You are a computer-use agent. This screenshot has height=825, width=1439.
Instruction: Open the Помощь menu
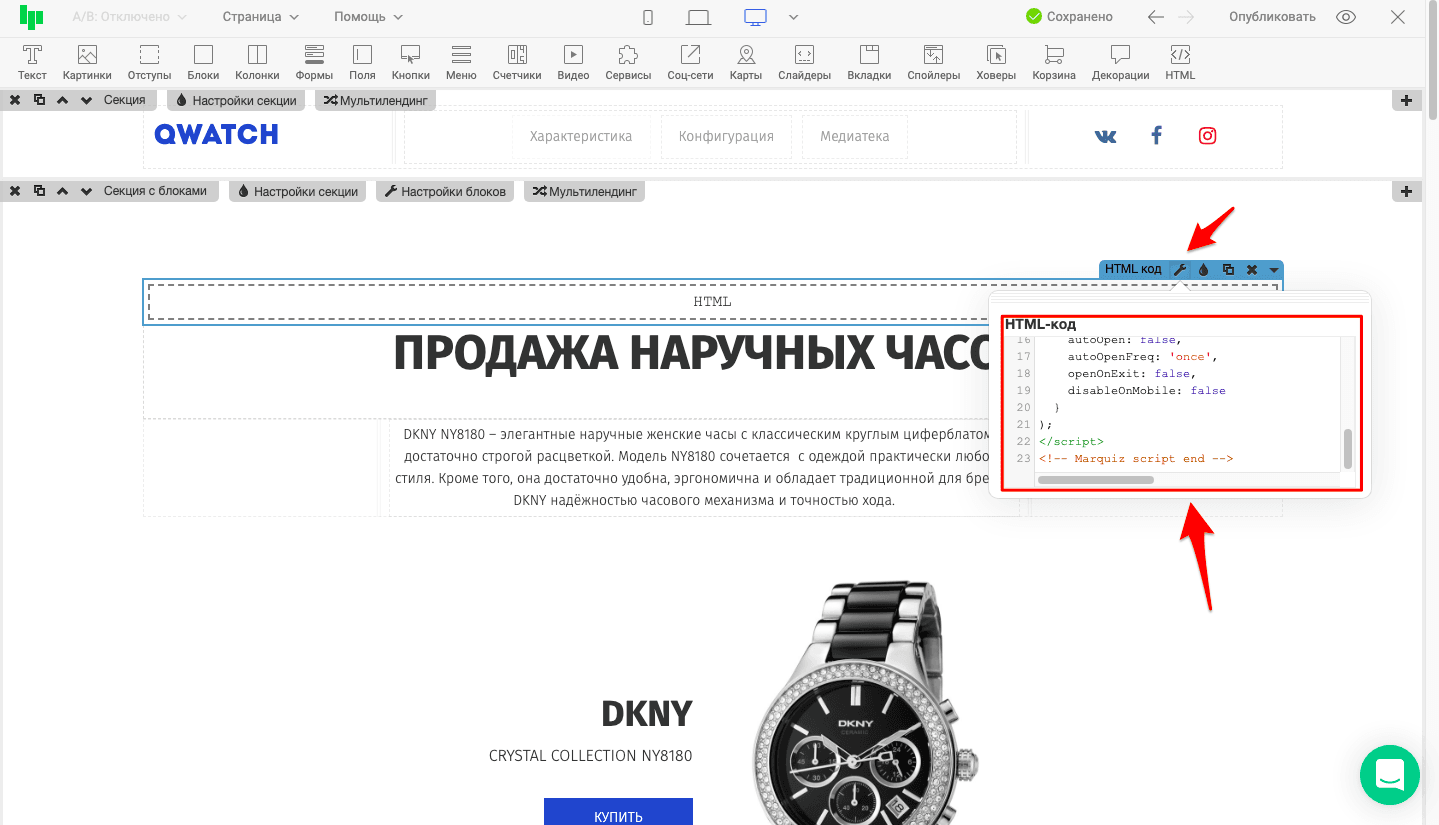[x=368, y=17]
